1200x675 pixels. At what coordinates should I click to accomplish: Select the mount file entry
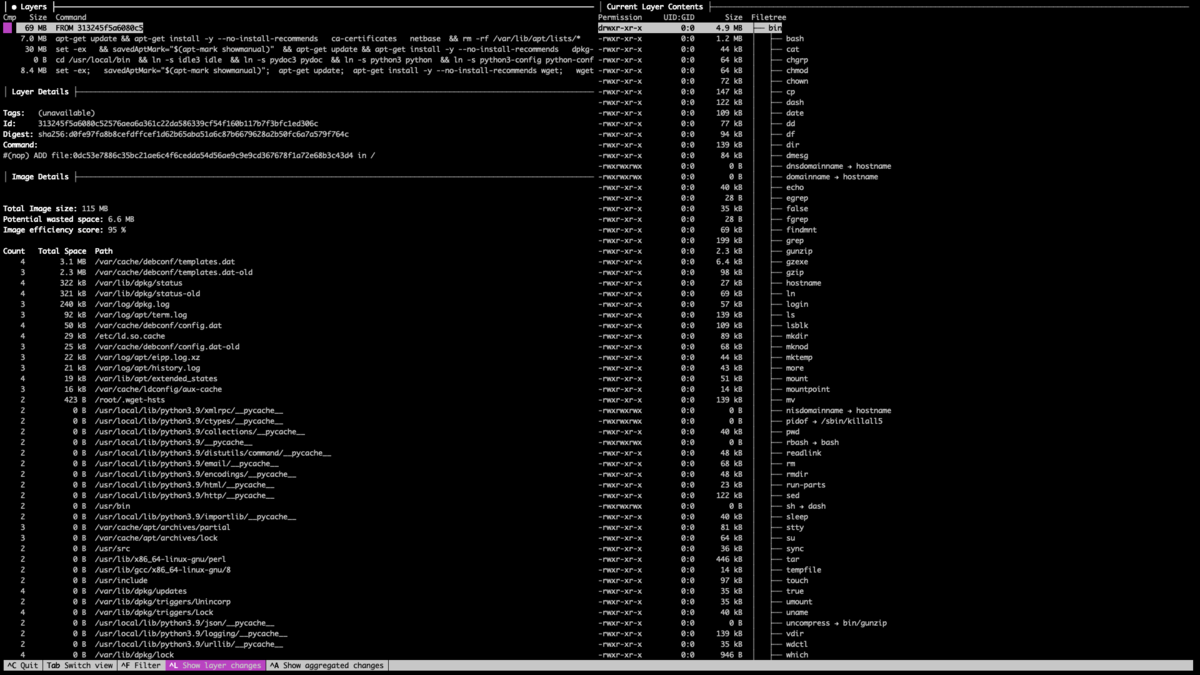tap(797, 378)
